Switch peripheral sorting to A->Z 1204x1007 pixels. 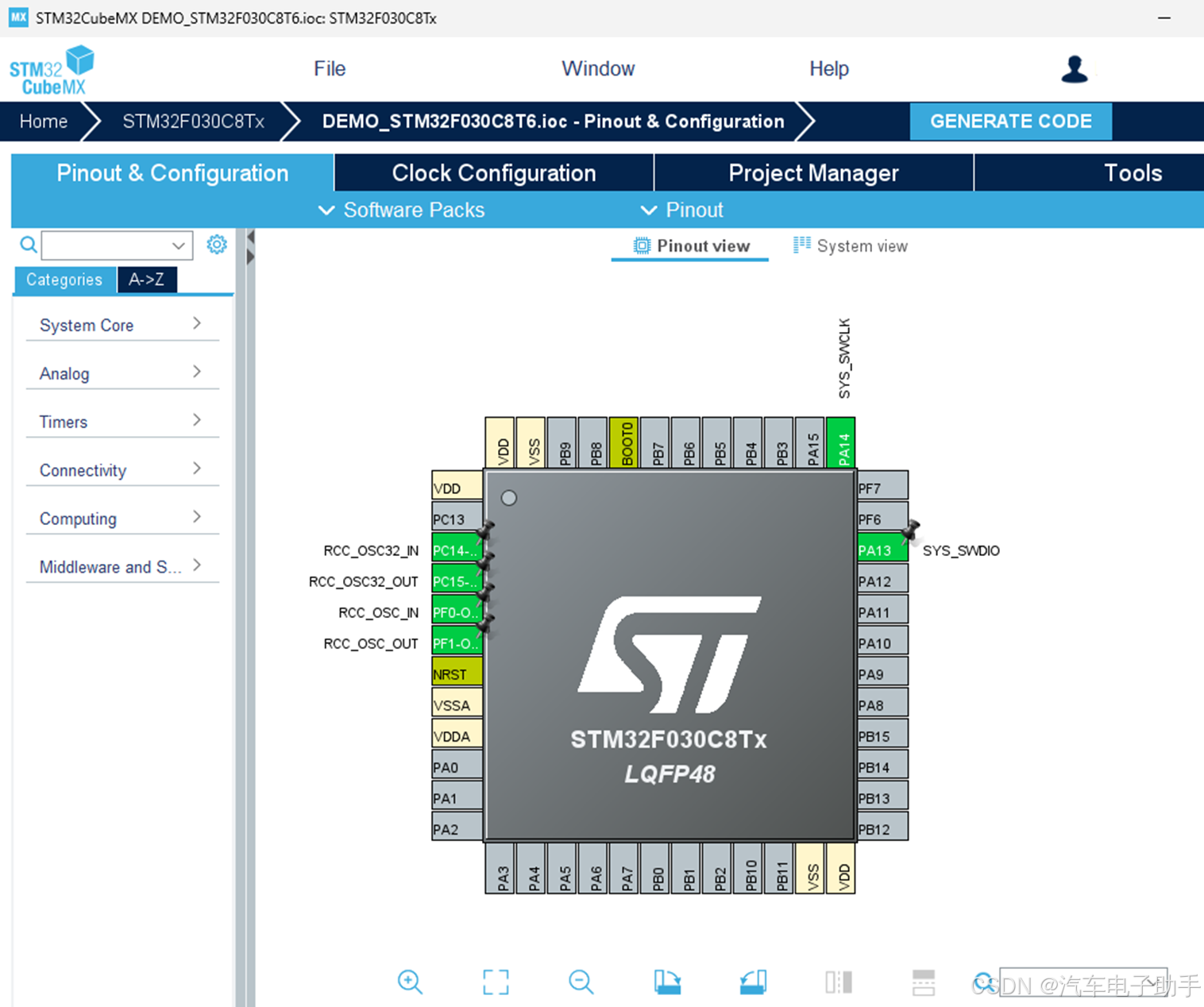(147, 280)
